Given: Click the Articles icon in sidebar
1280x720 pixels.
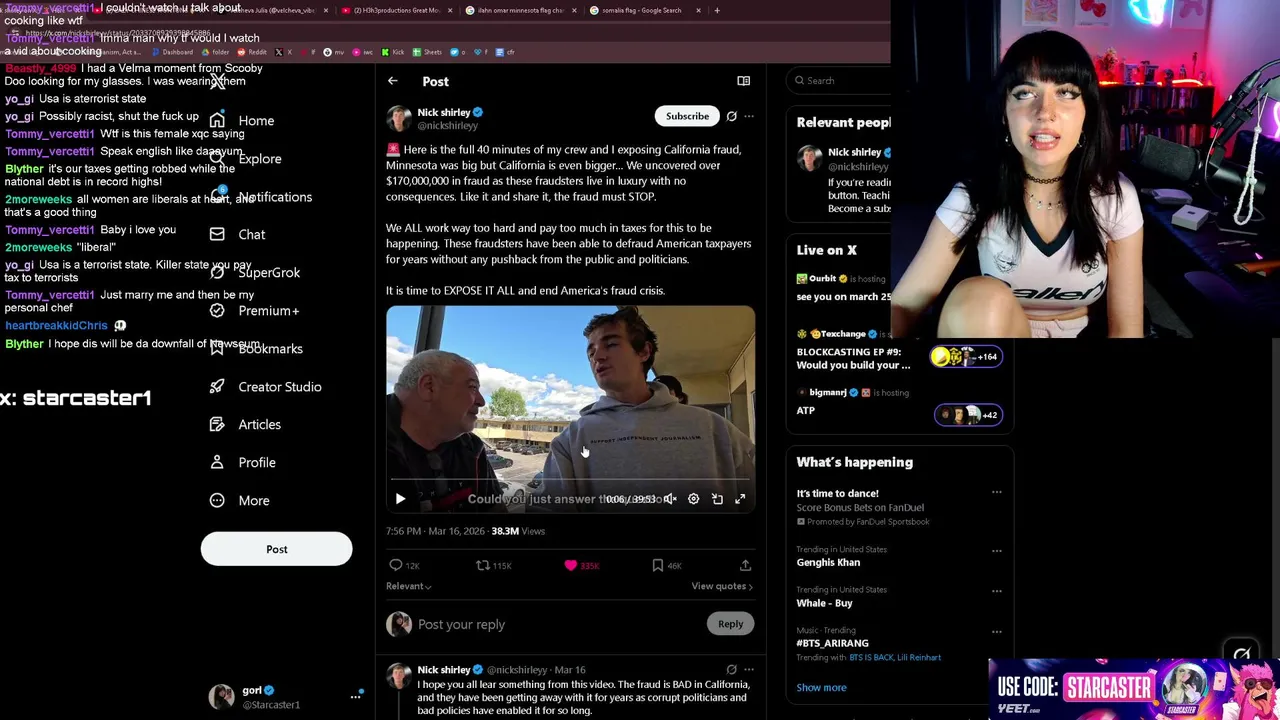Looking at the screenshot, I should (x=217, y=425).
